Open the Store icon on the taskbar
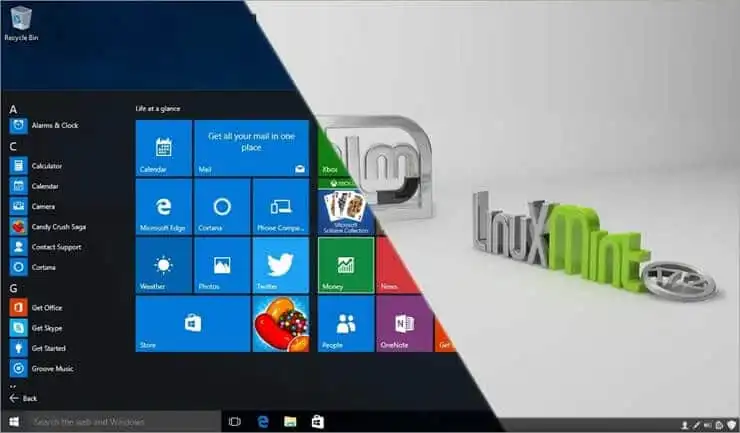 pos(318,422)
